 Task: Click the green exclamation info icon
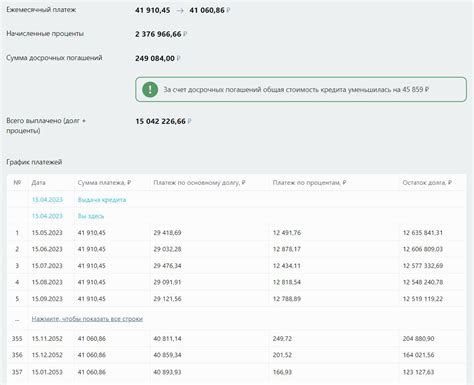click(x=150, y=89)
